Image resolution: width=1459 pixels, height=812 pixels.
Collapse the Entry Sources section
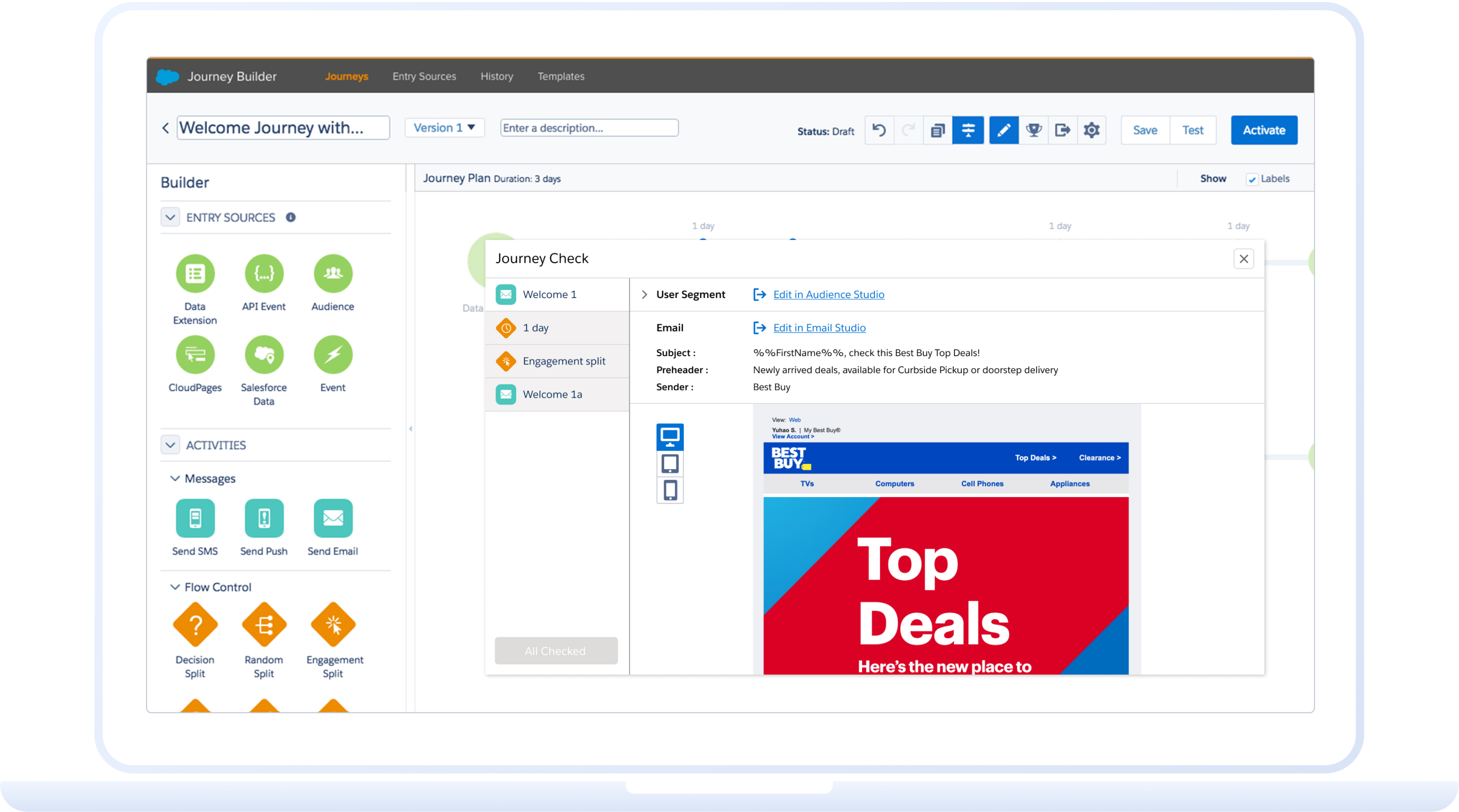point(170,217)
